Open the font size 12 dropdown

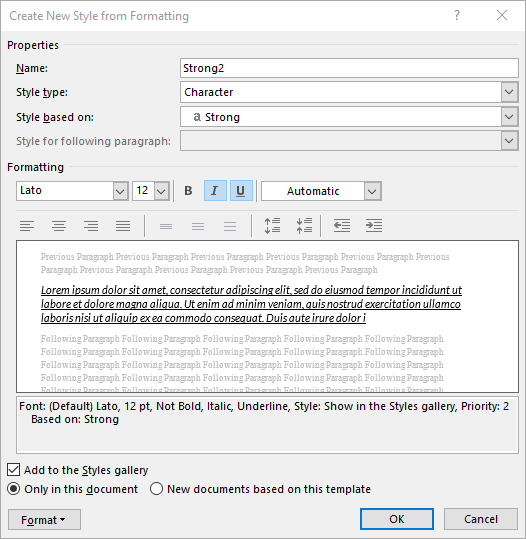[162, 191]
